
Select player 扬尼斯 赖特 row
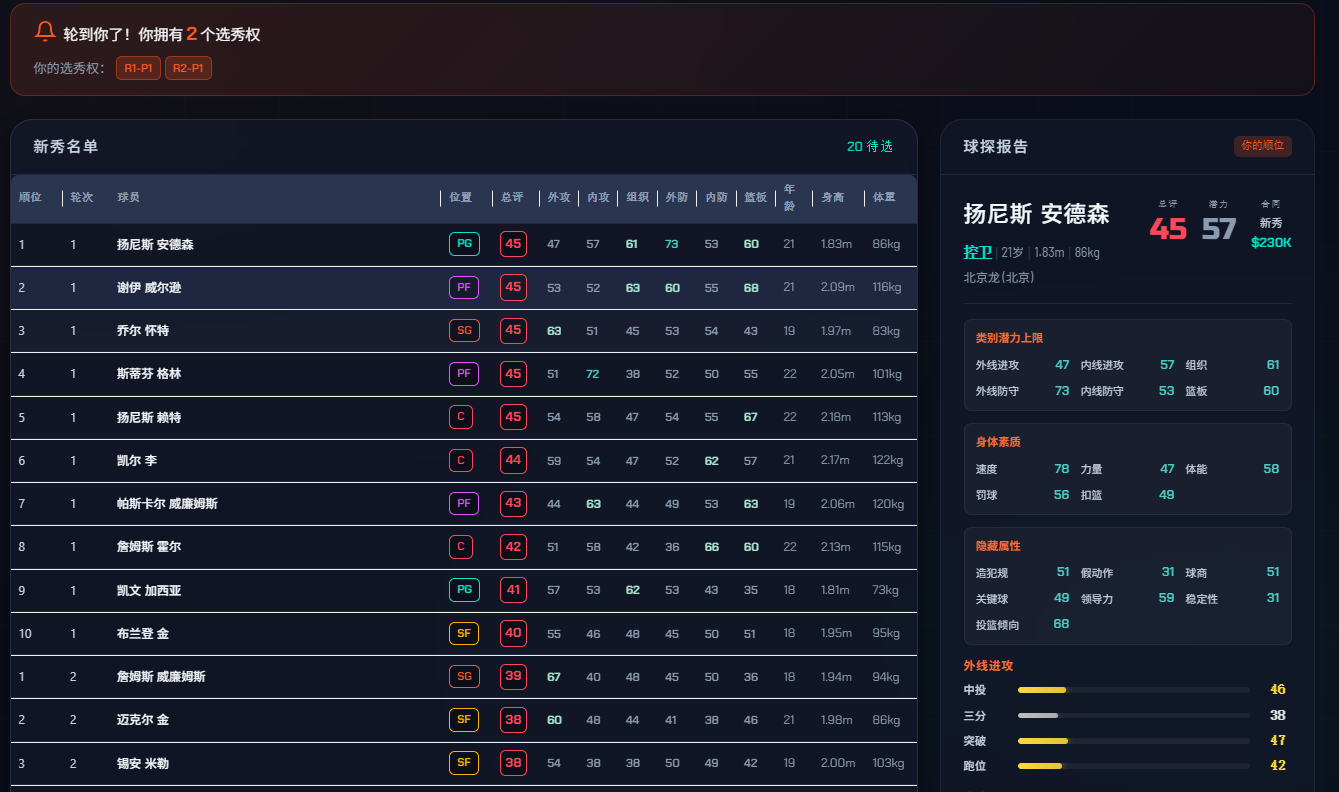[x=464, y=417]
